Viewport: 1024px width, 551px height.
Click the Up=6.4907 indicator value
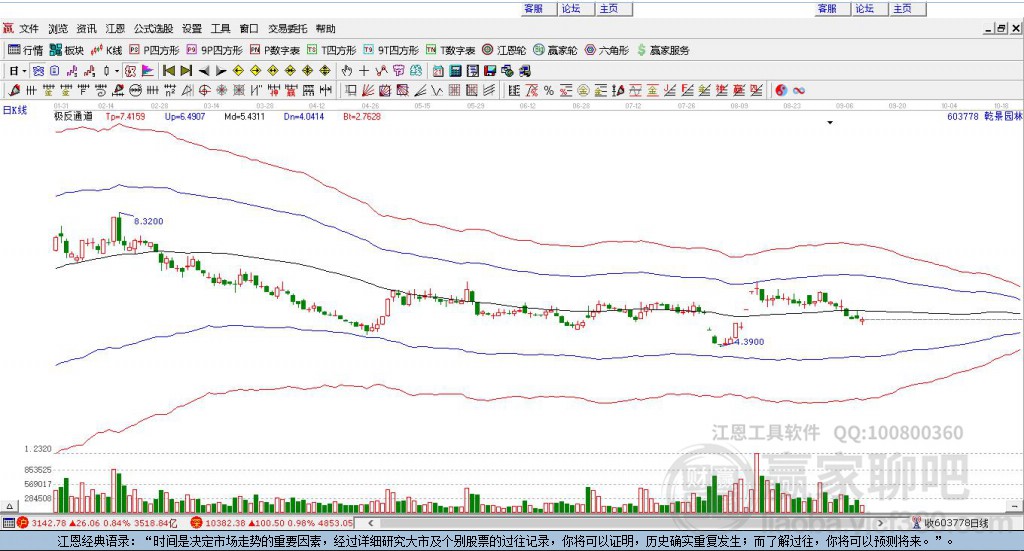[185, 116]
